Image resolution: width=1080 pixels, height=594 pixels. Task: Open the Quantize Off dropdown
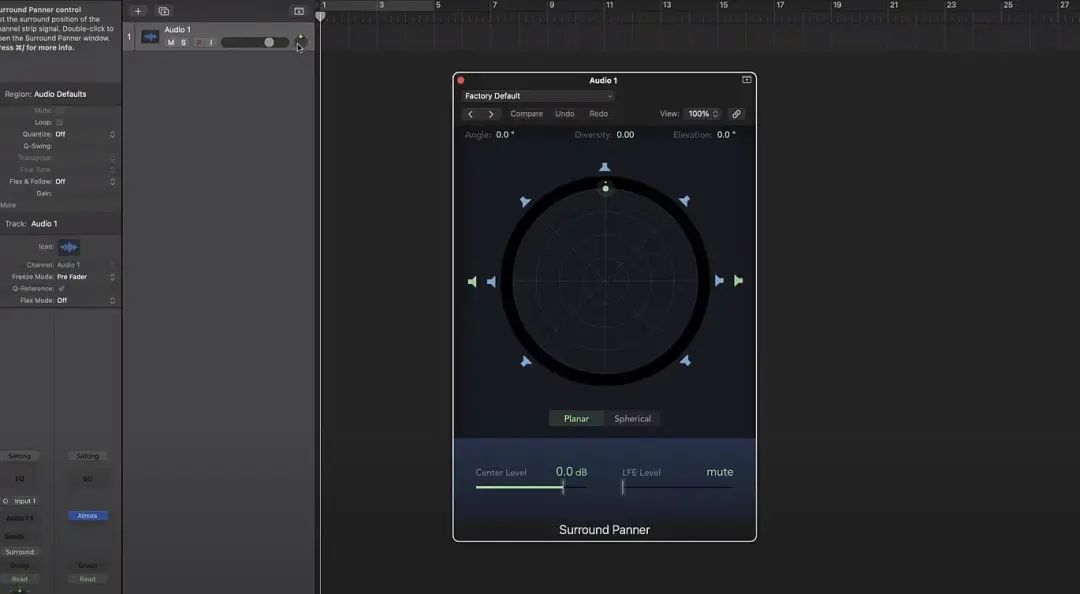click(x=85, y=134)
